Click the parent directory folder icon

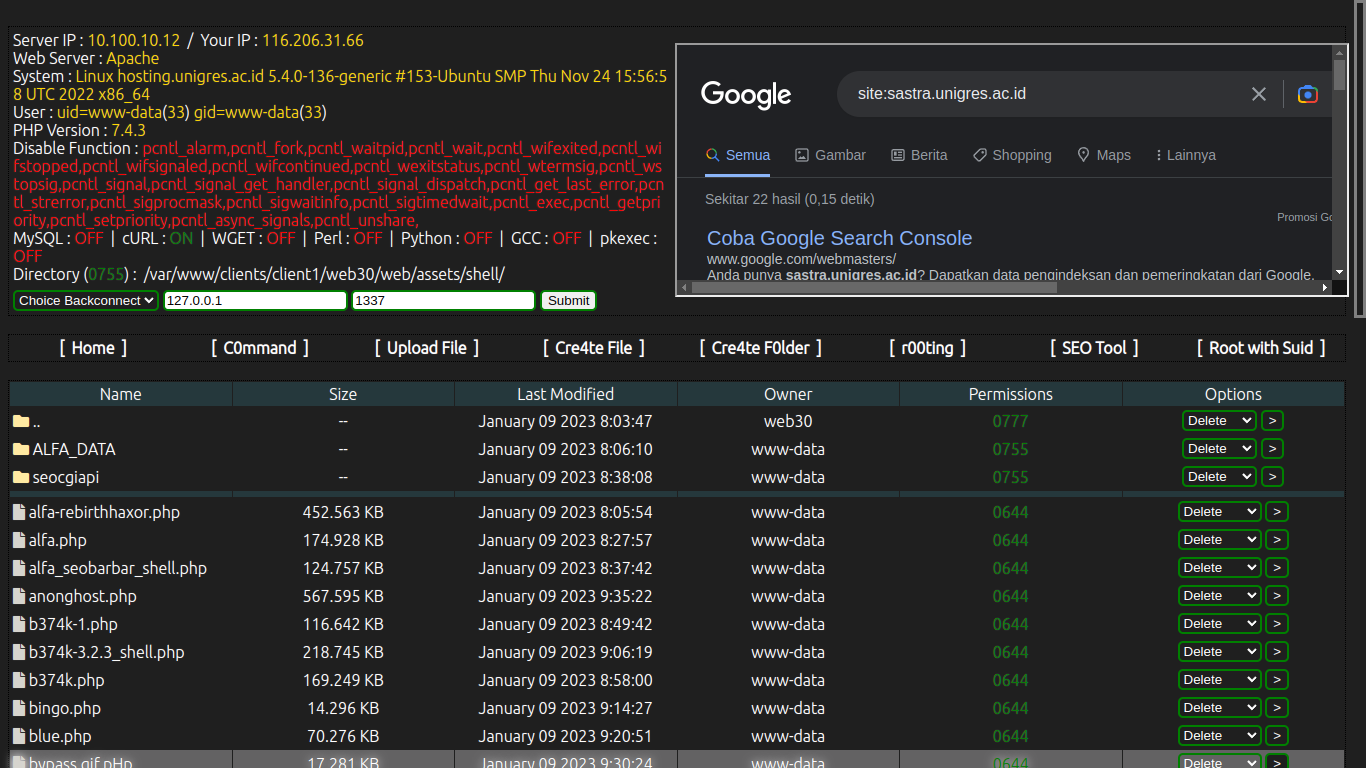pyautogui.click(x=21, y=421)
